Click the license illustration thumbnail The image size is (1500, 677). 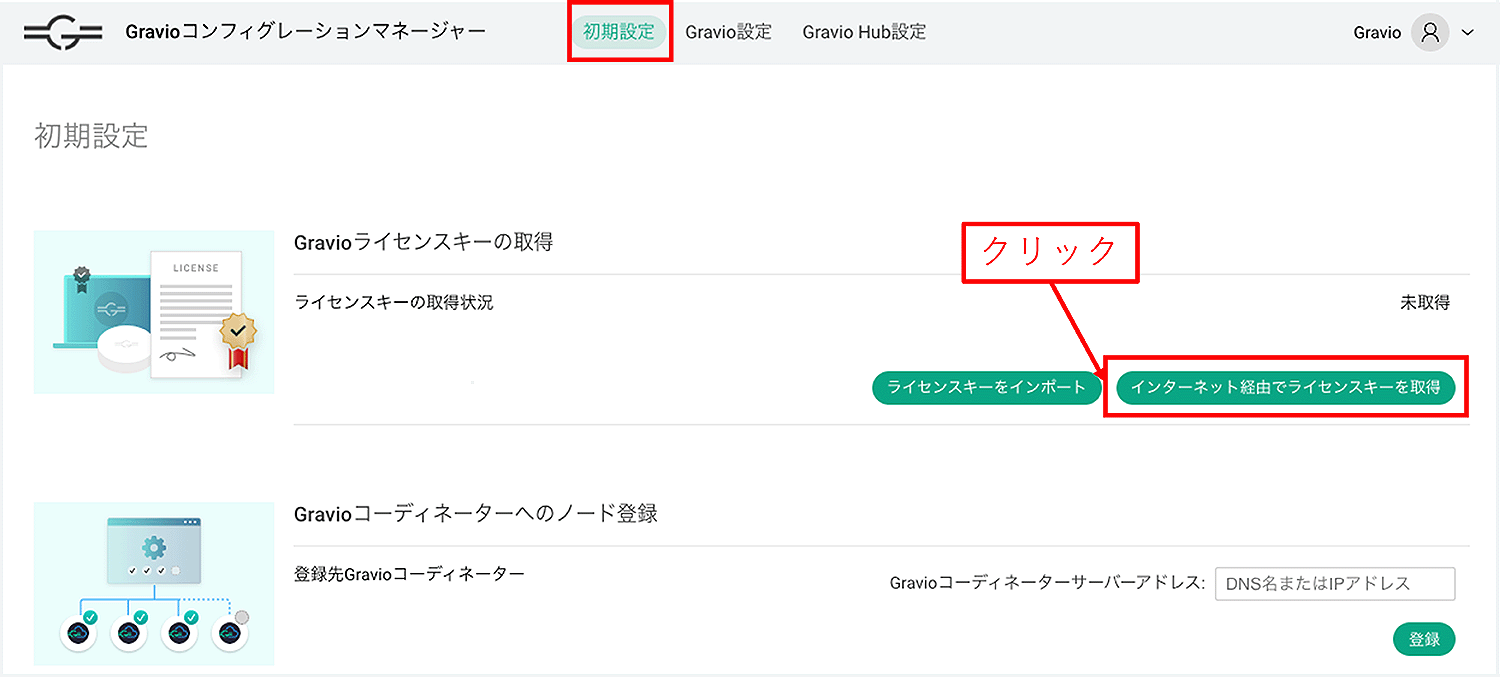(154, 312)
